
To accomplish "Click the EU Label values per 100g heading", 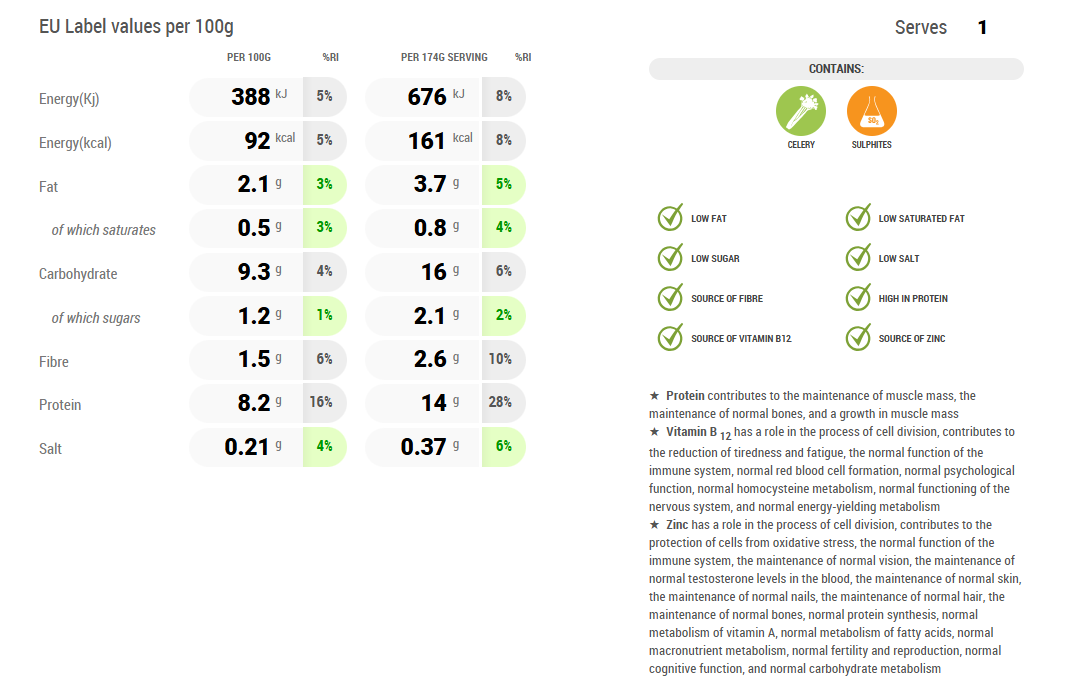I will point(136,27).
